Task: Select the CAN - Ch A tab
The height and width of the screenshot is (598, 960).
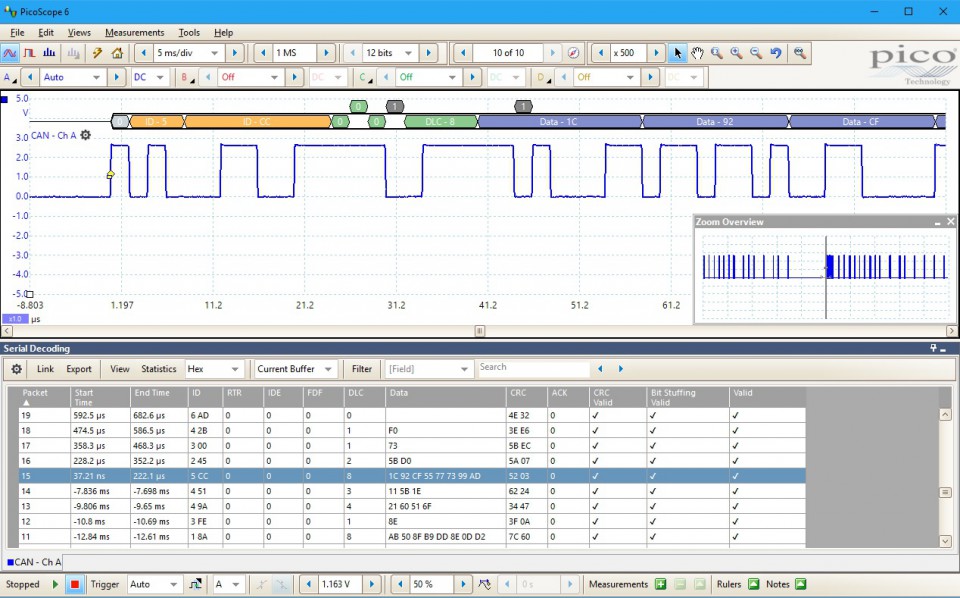Action: 34,562
